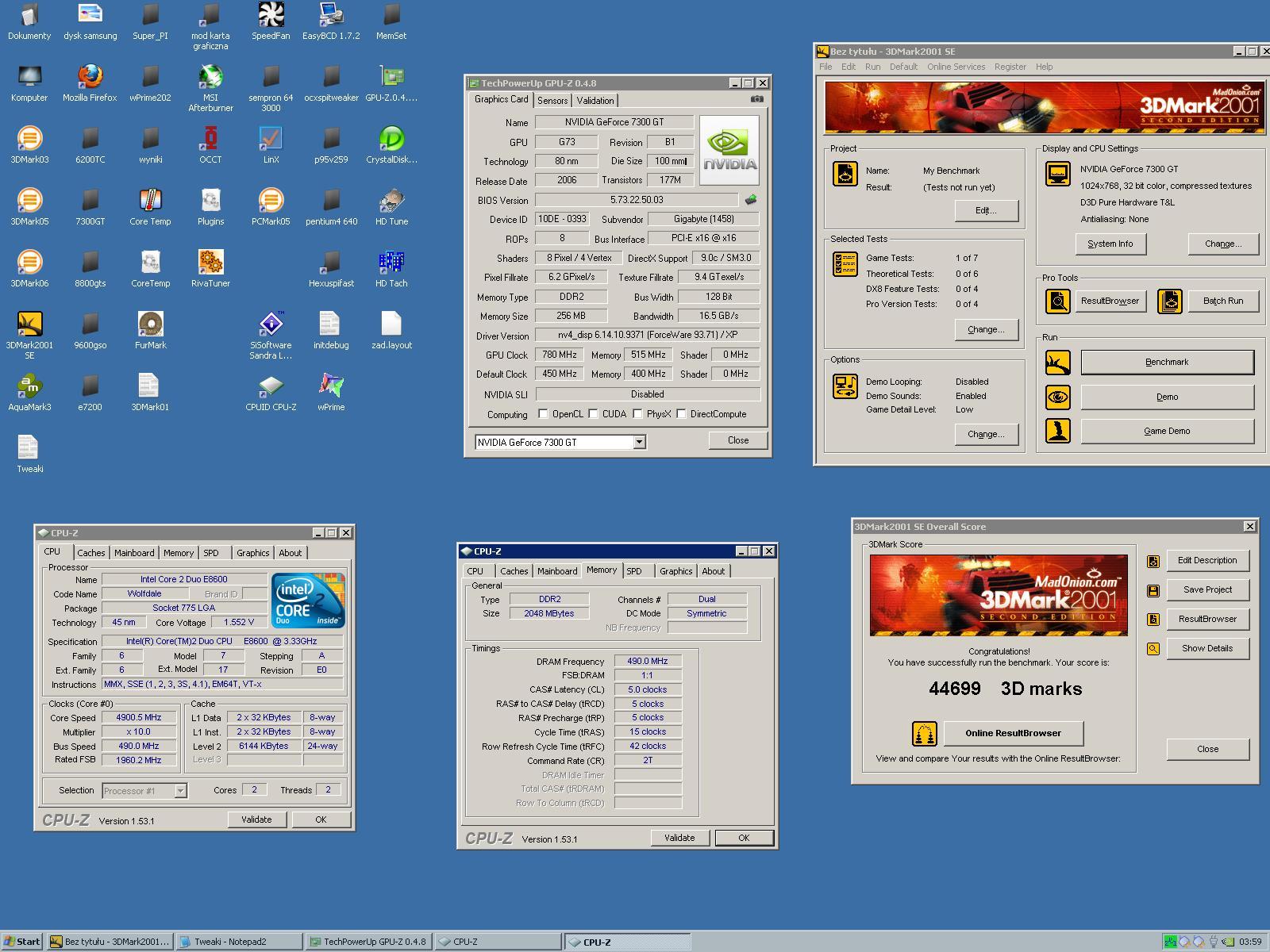This screenshot has width=1270, height=952.
Task: Switch to the Validation tab in GPU-Z
Action: tap(595, 101)
